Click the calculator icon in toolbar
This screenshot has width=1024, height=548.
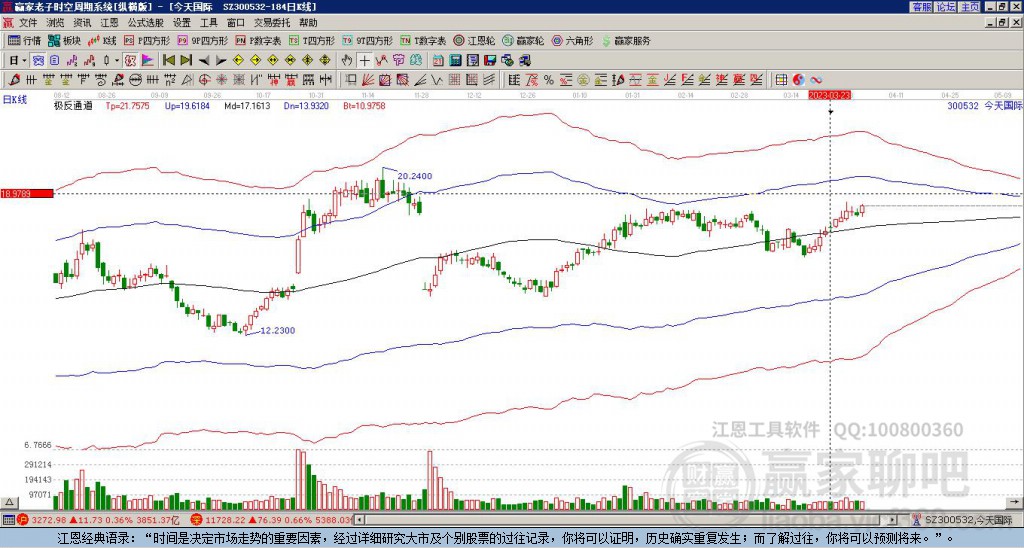(455, 61)
